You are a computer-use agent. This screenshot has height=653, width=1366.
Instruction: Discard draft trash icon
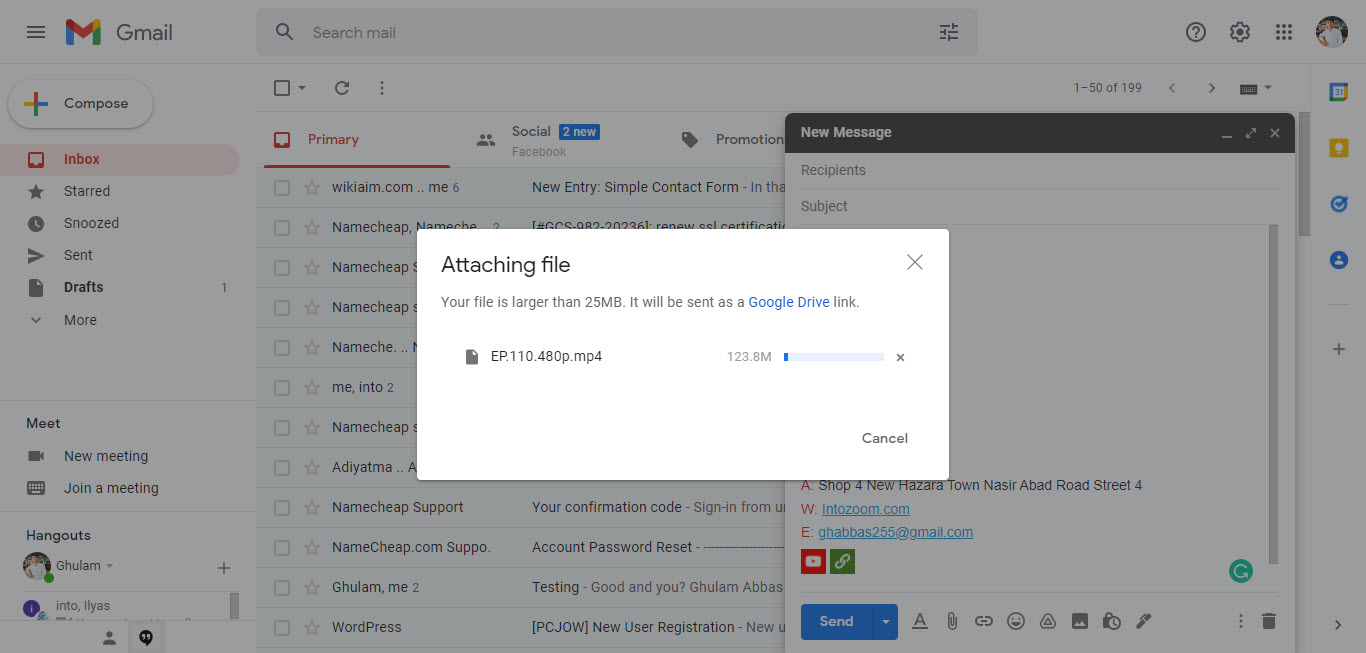pyautogui.click(x=1269, y=621)
